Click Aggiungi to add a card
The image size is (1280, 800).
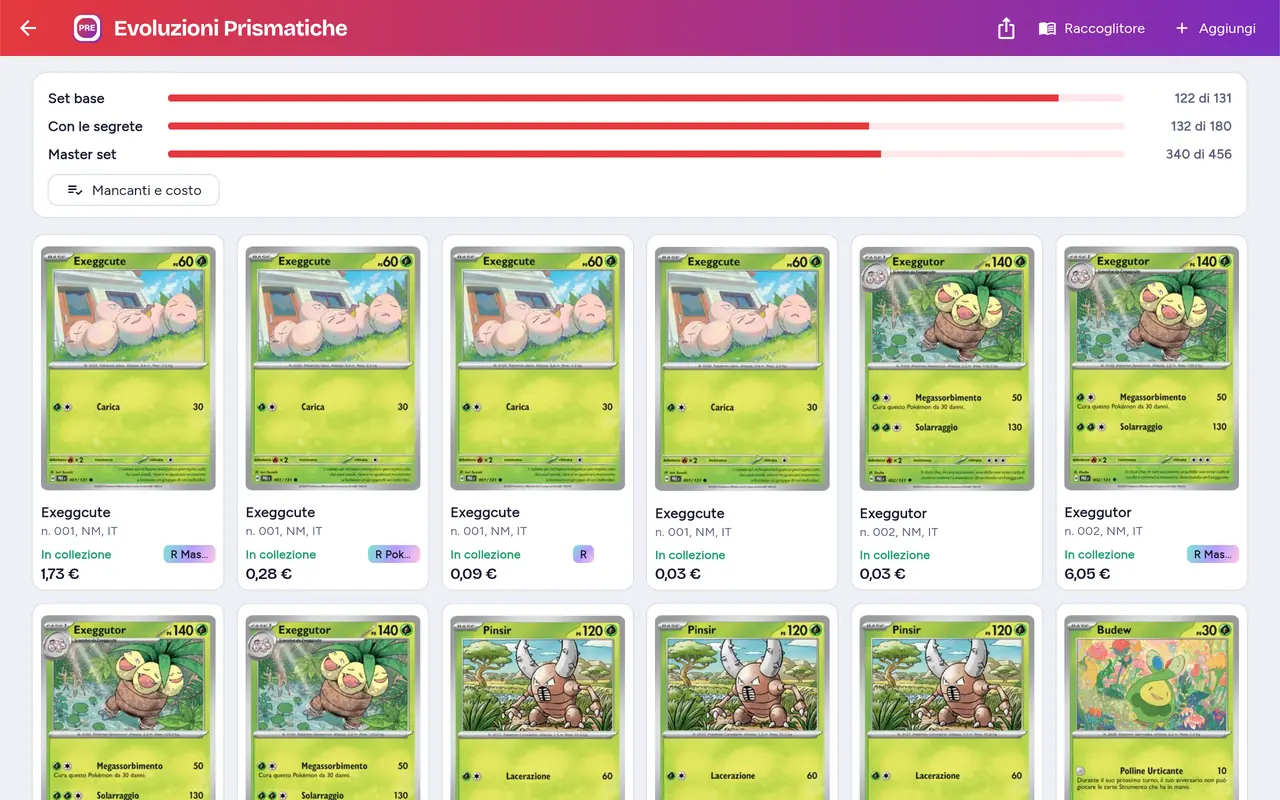click(x=1215, y=28)
